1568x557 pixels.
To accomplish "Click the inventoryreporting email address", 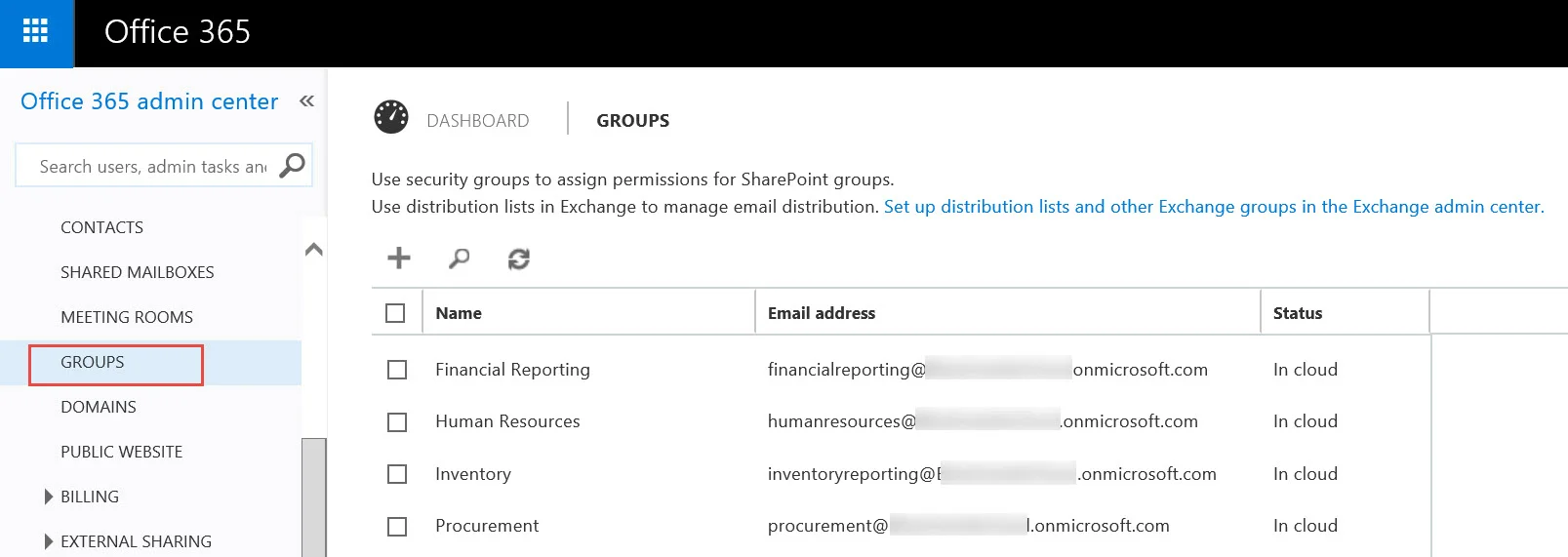I will tap(992, 474).
